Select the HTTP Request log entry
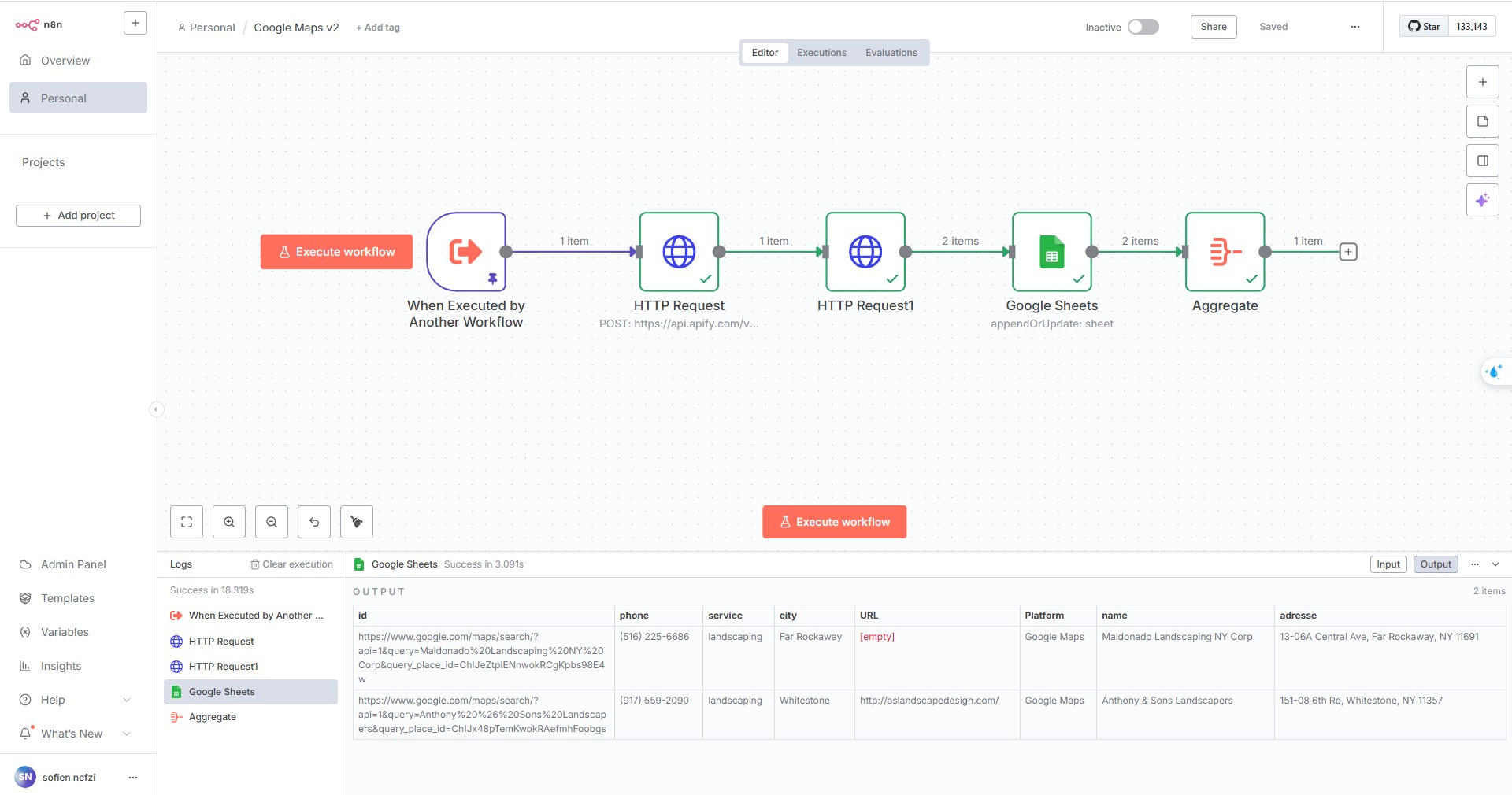The height and width of the screenshot is (795, 1512). coord(250,642)
